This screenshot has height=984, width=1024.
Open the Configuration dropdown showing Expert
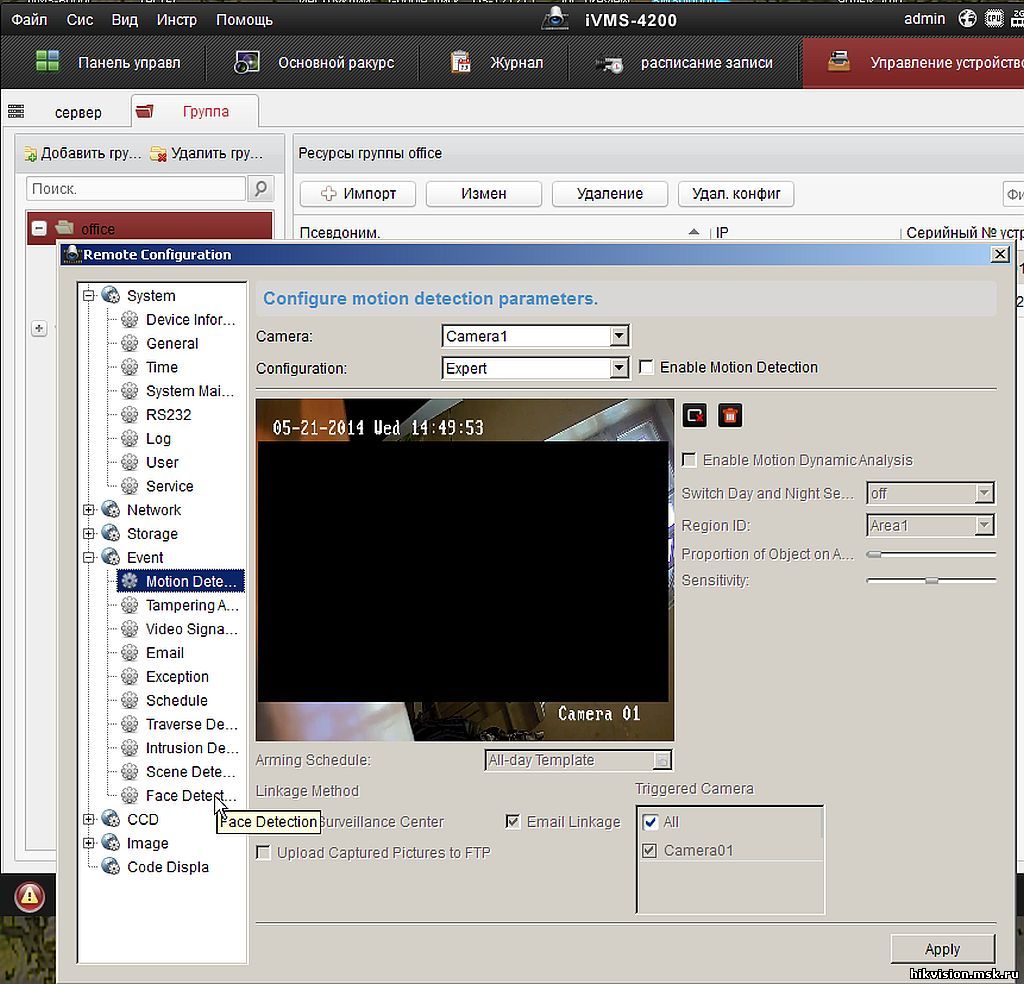click(x=535, y=368)
